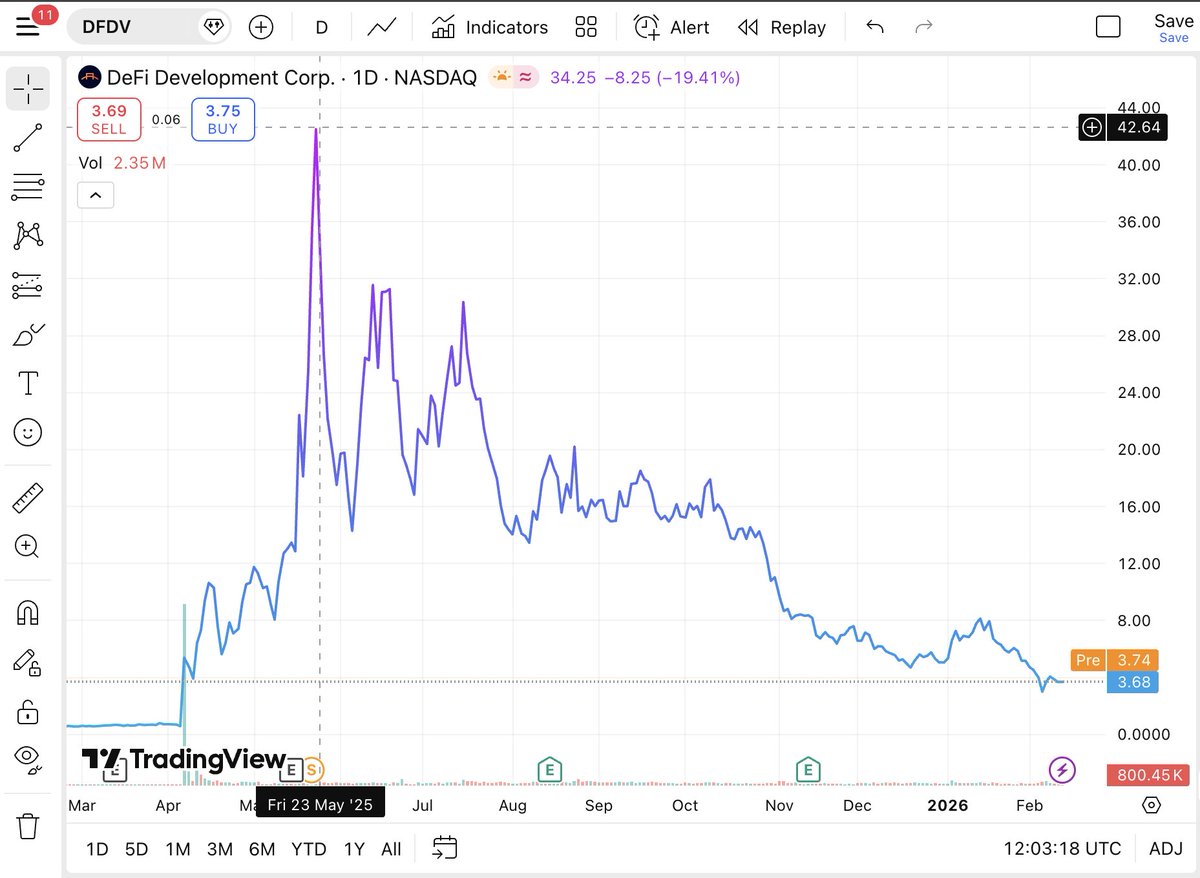The image size is (1200, 878).
Task: Click the price scale plus button near 42.64
Action: click(x=1092, y=127)
